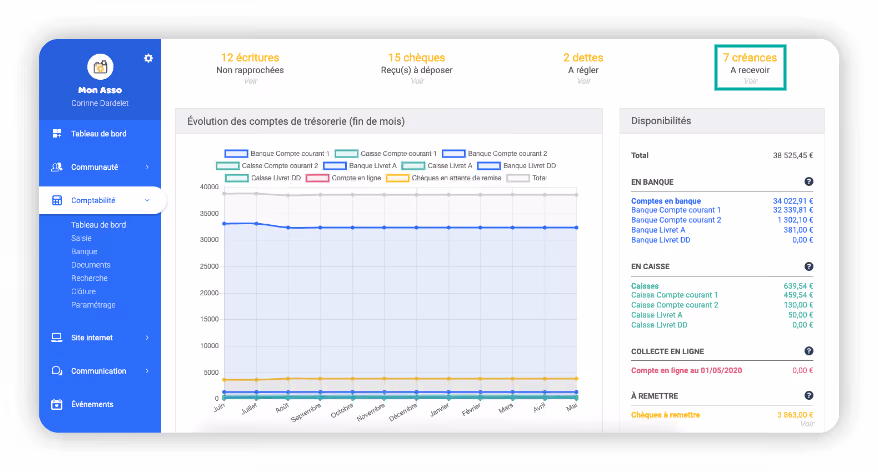Viewport: 878px width, 472px height.
Task: Click total amount 38 525,45 €
Action: coord(793,156)
